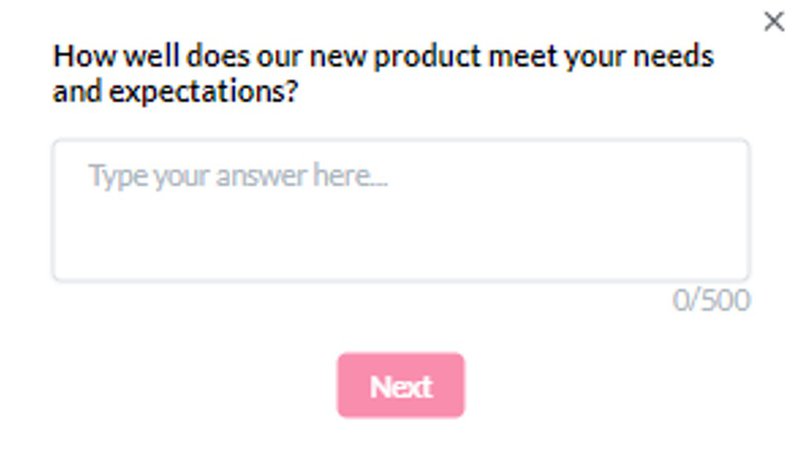Click the placeholder text in answer box
Image resolution: width=800 pixels, height=454 pixels.
pyautogui.click(x=237, y=176)
